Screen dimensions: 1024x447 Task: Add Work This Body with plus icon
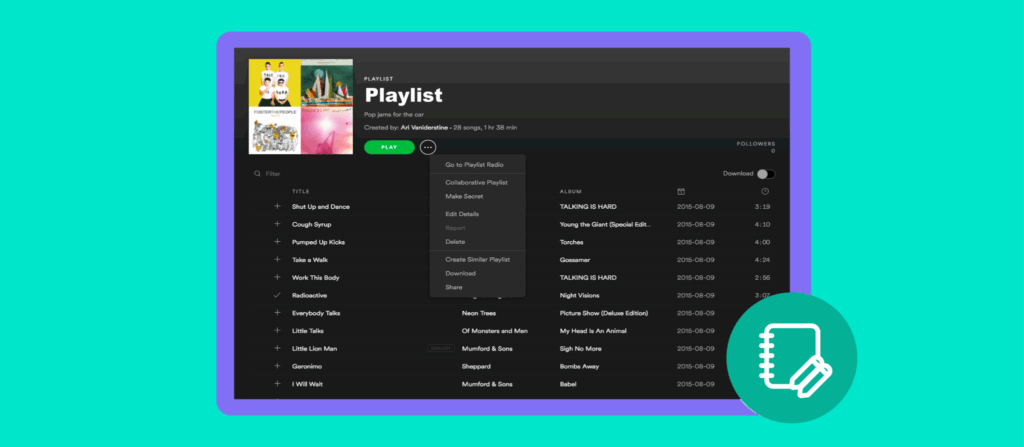pyautogui.click(x=277, y=277)
